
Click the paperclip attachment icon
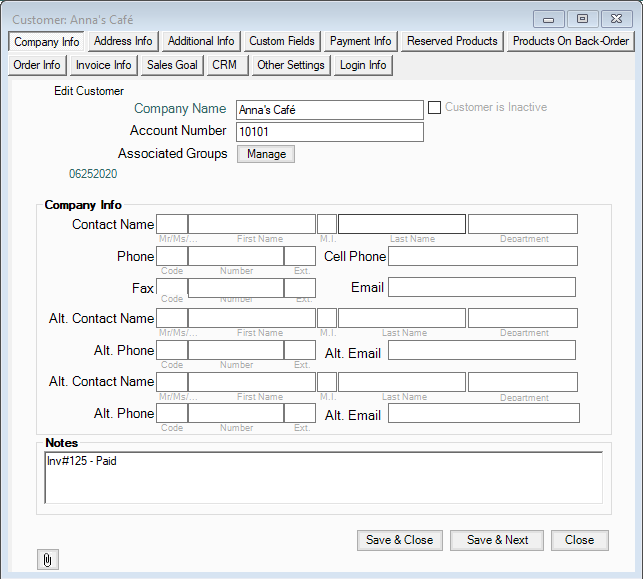point(47,560)
